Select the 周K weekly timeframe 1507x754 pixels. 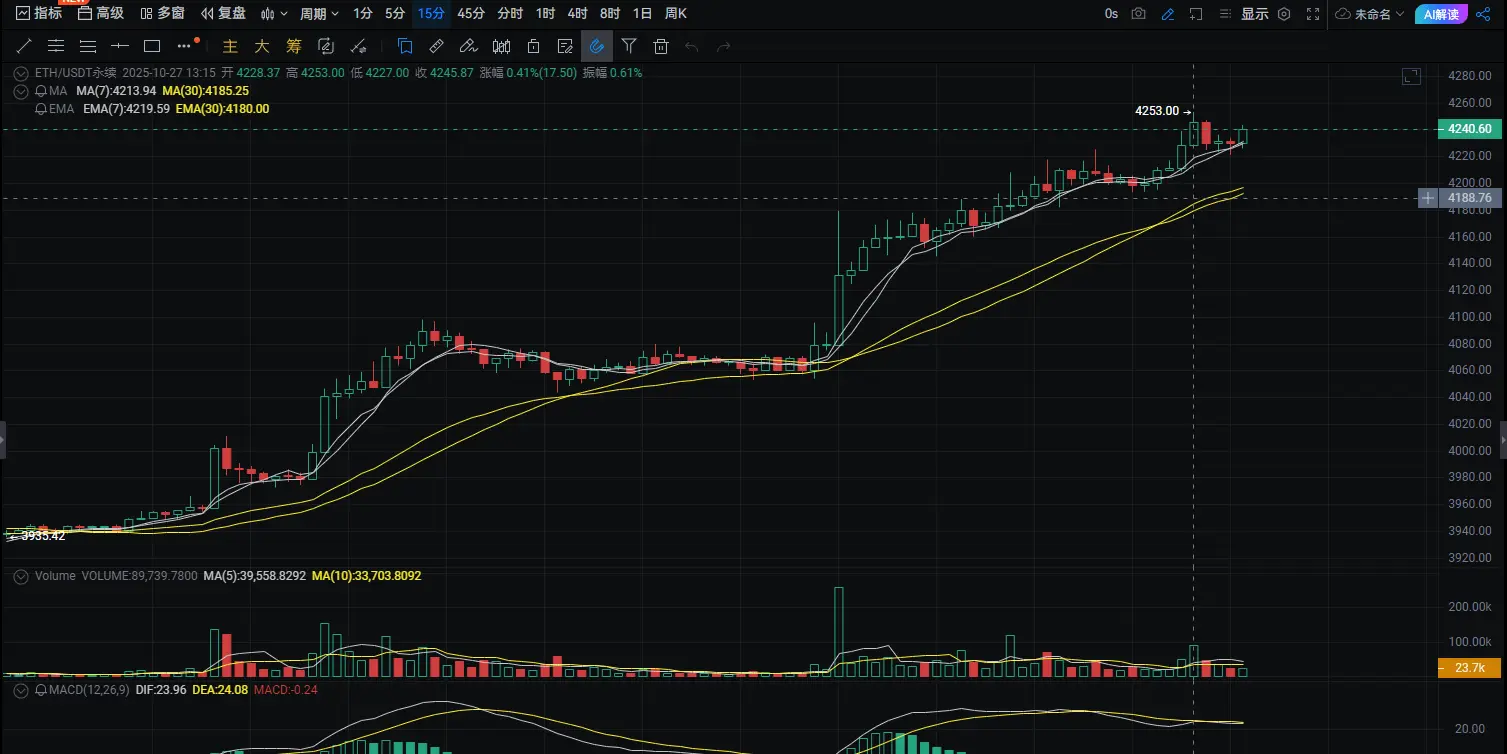point(676,14)
